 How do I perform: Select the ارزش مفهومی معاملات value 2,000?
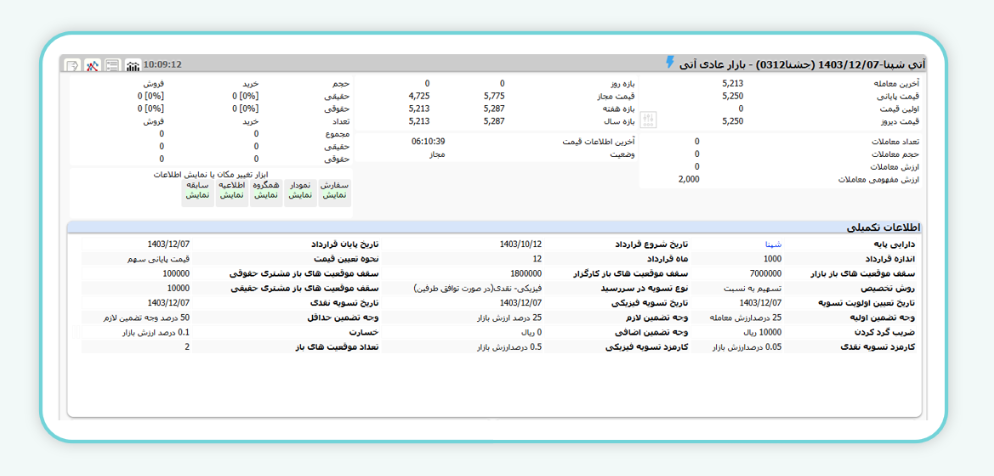point(688,179)
